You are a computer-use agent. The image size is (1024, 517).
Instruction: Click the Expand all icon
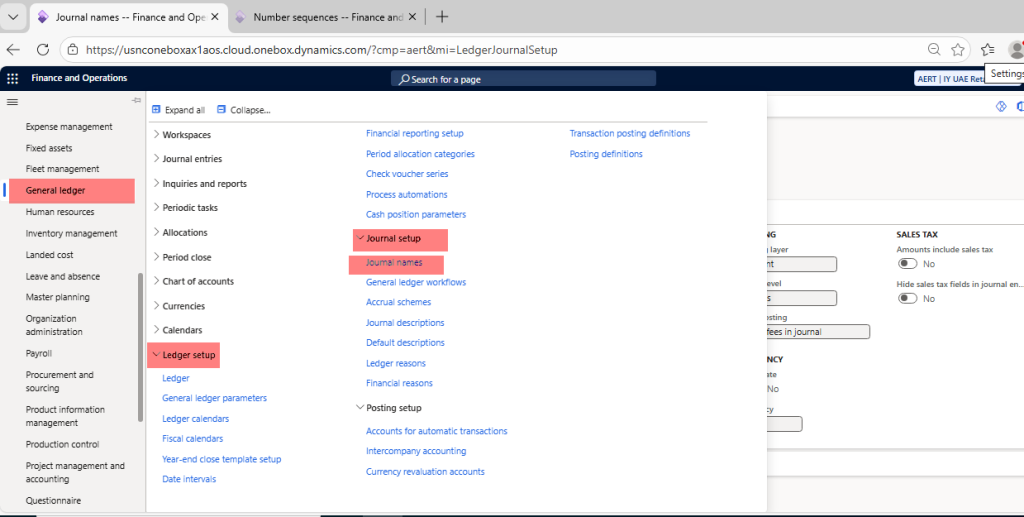(156, 110)
